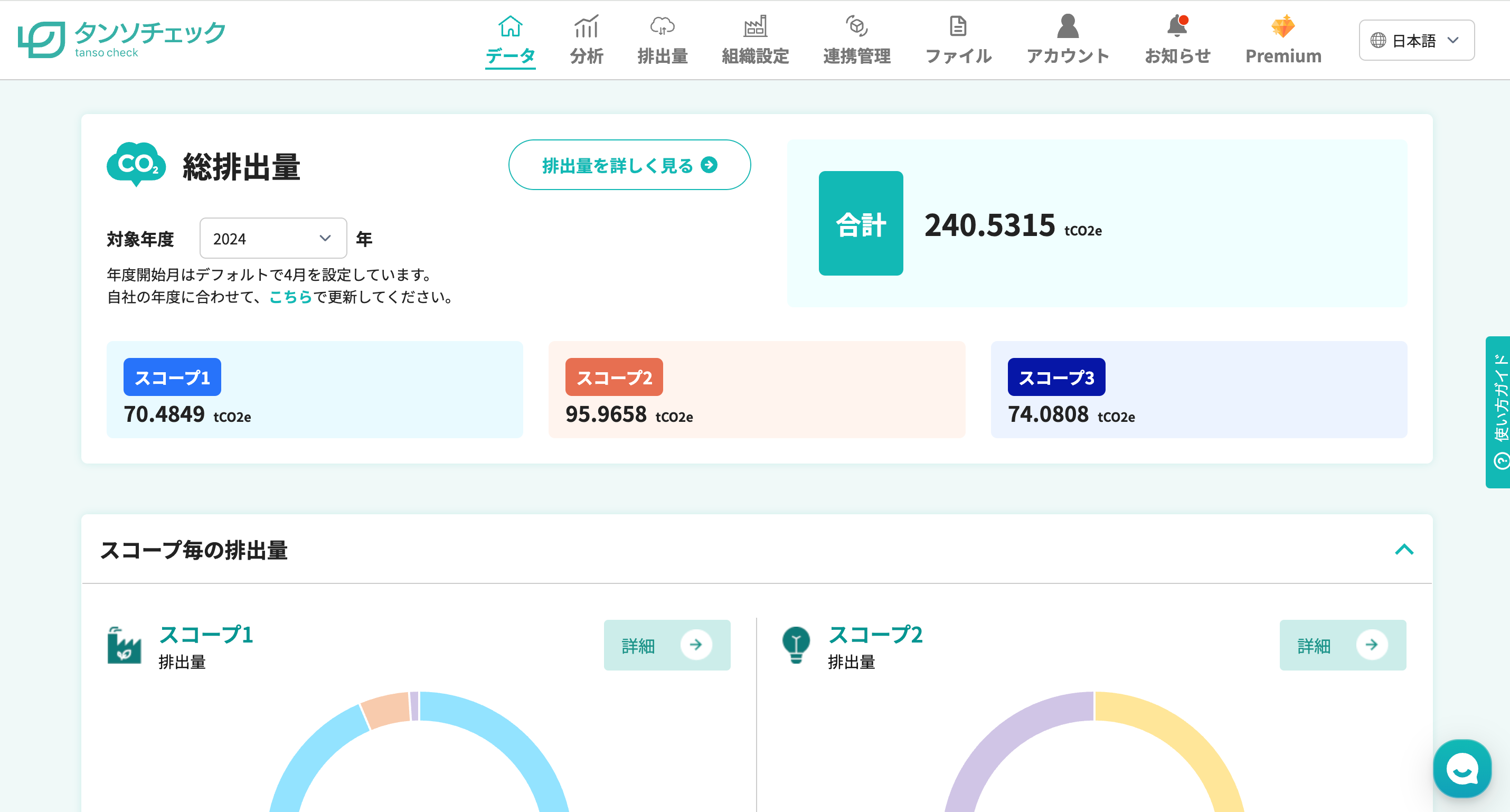This screenshot has width=1510, height=812.
Task: Click the 240.5315 total value
Action: click(x=989, y=225)
